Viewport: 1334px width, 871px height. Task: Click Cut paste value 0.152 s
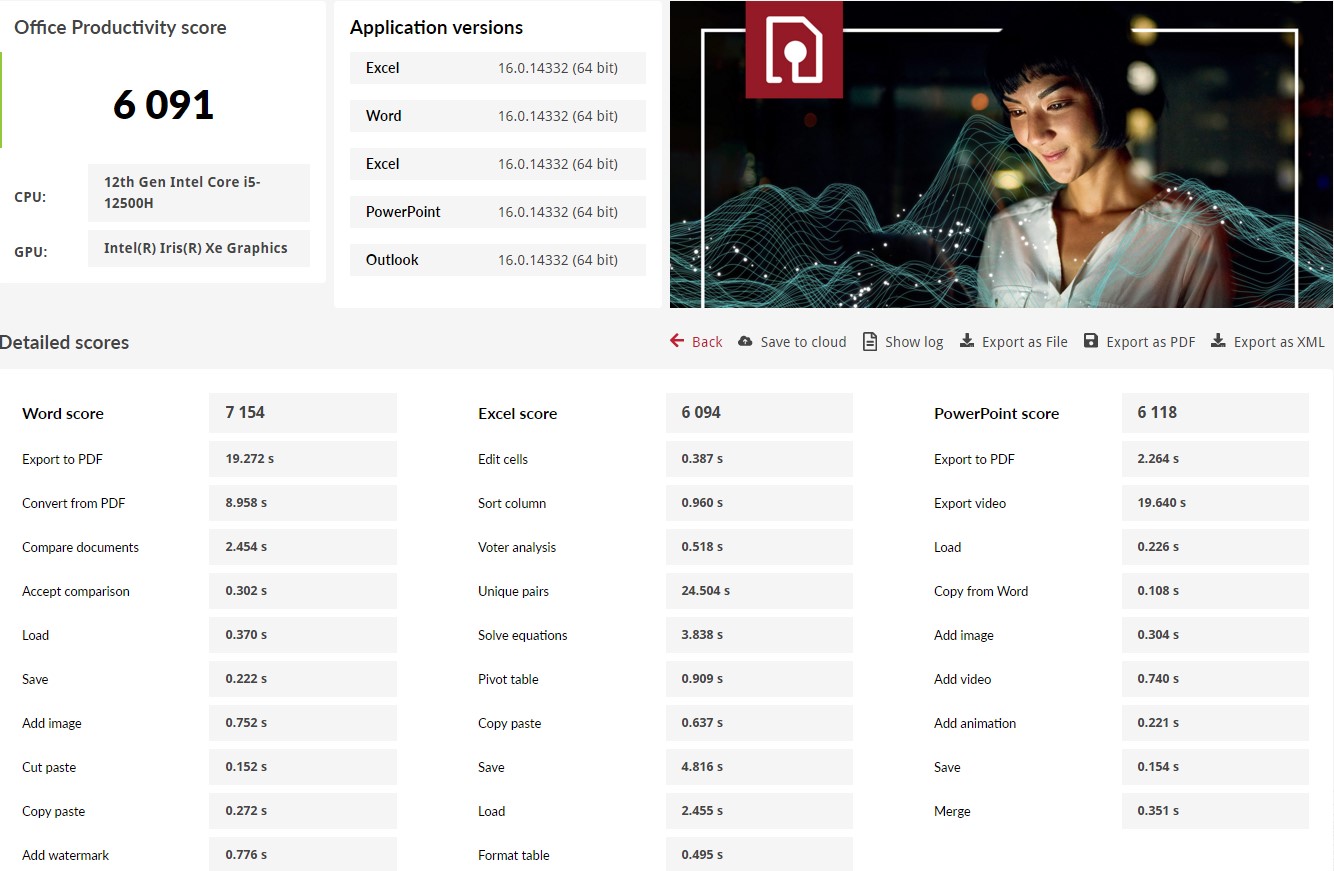(x=303, y=767)
